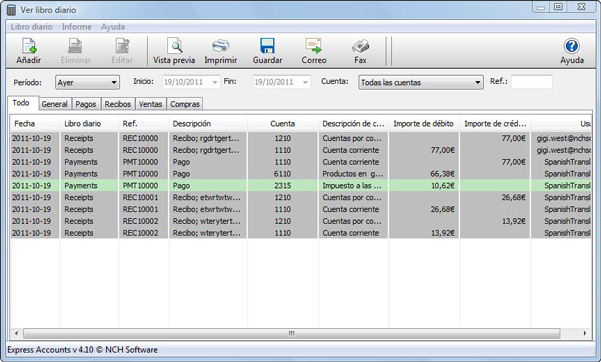The image size is (601, 362).
Task: Click Productos en g... description cell
Action: (x=353, y=174)
